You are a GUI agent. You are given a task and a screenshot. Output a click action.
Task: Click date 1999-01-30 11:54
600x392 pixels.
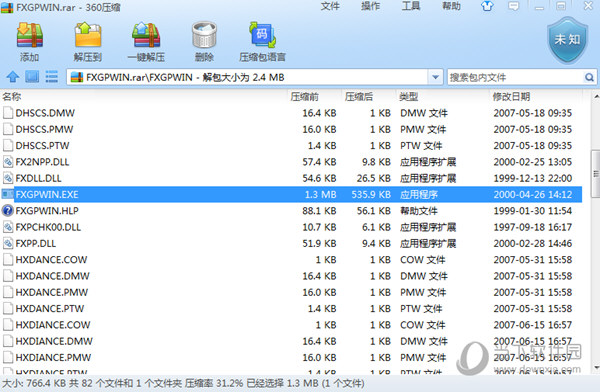[x=533, y=211]
